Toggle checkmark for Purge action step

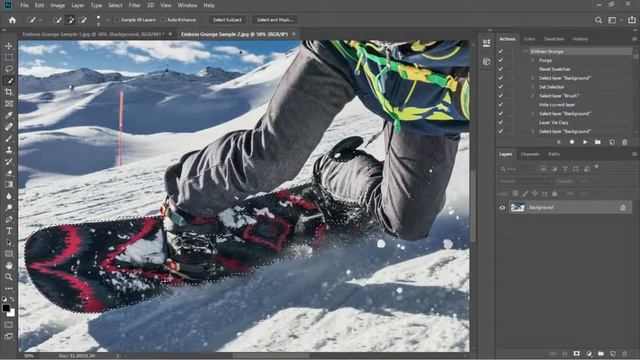pyautogui.click(x=500, y=60)
